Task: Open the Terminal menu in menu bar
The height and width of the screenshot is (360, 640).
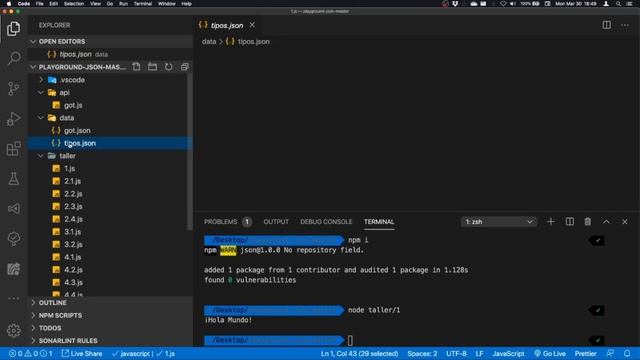Action: click(x=143, y=4)
